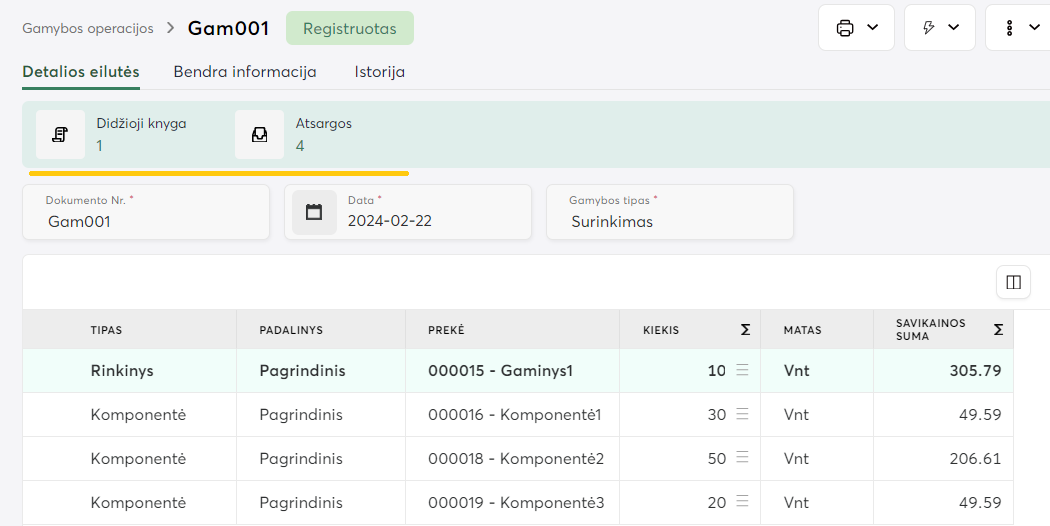Toggle the column layout icon
1050x526 pixels.
(1013, 282)
